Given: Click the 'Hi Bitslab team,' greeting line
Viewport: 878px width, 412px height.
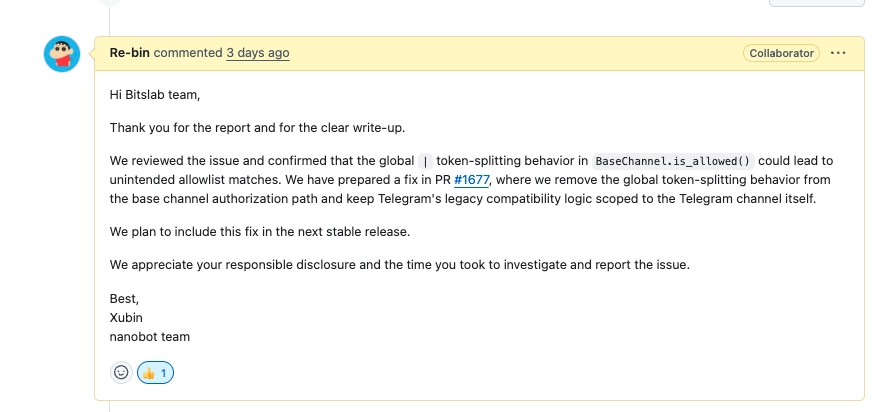Looking at the screenshot, I should 155,95.
